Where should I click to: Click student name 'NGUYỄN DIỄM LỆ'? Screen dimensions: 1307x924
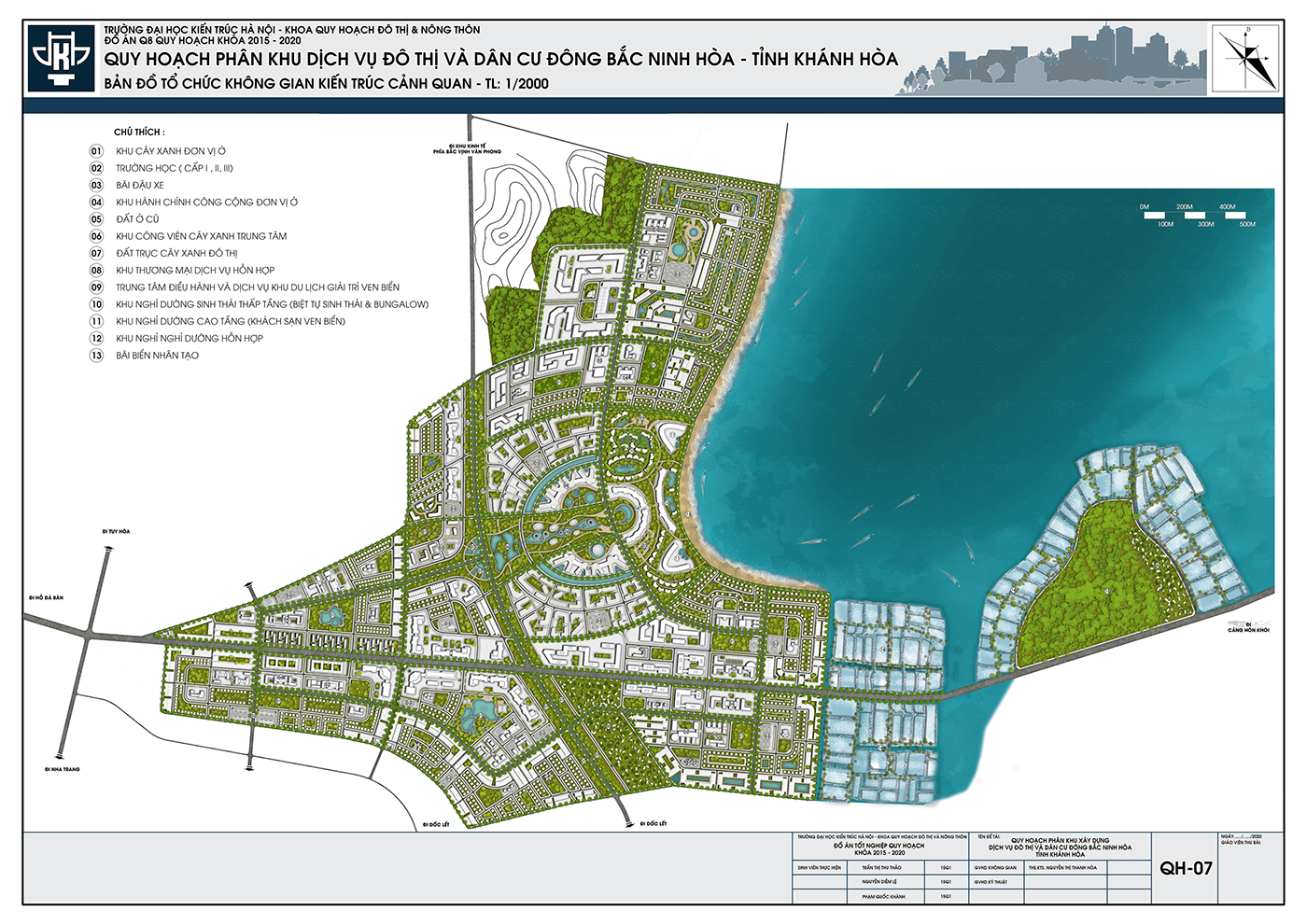click(879, 882)
